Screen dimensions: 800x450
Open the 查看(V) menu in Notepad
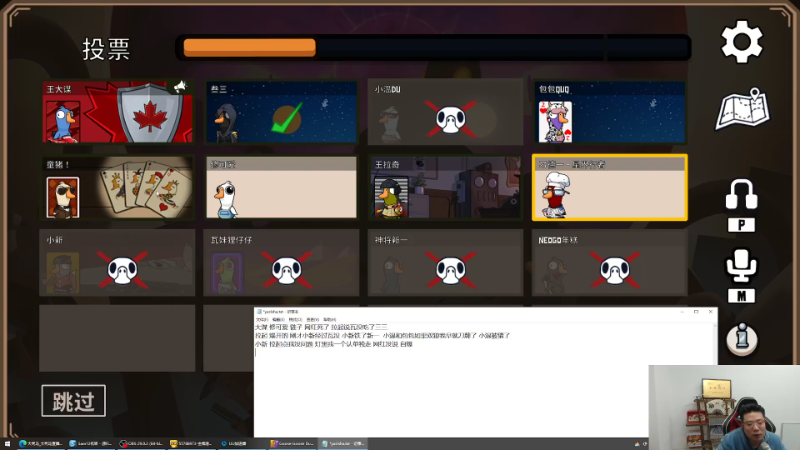312,319
